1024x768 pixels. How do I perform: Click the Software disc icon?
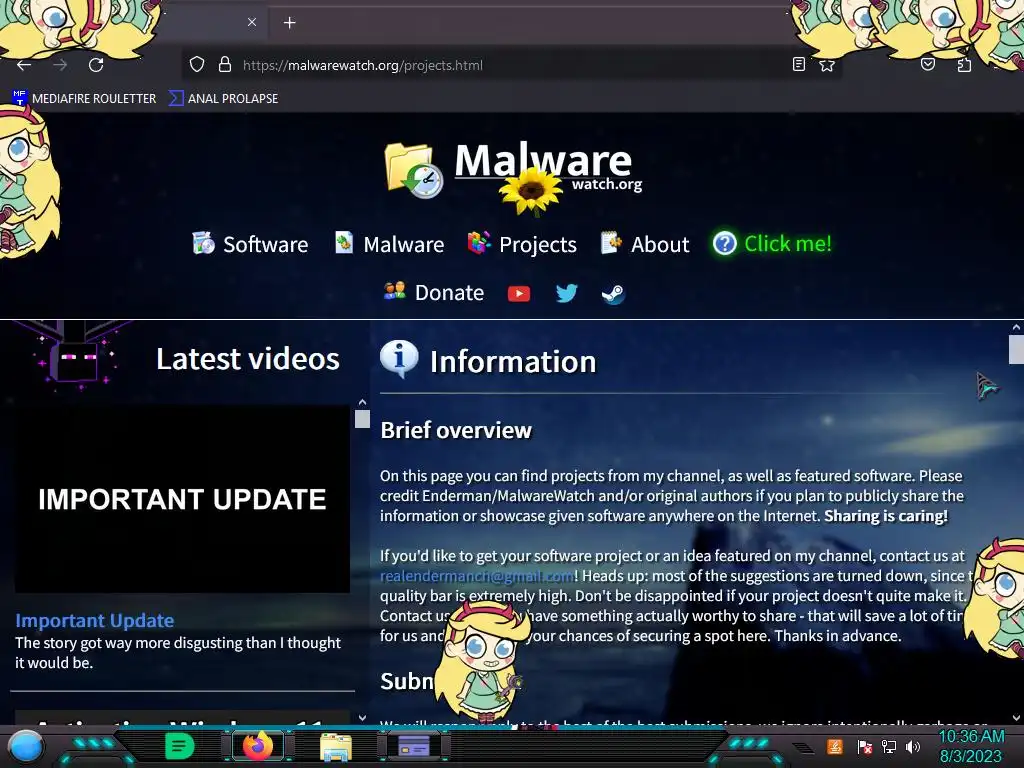tap(203, 243)
